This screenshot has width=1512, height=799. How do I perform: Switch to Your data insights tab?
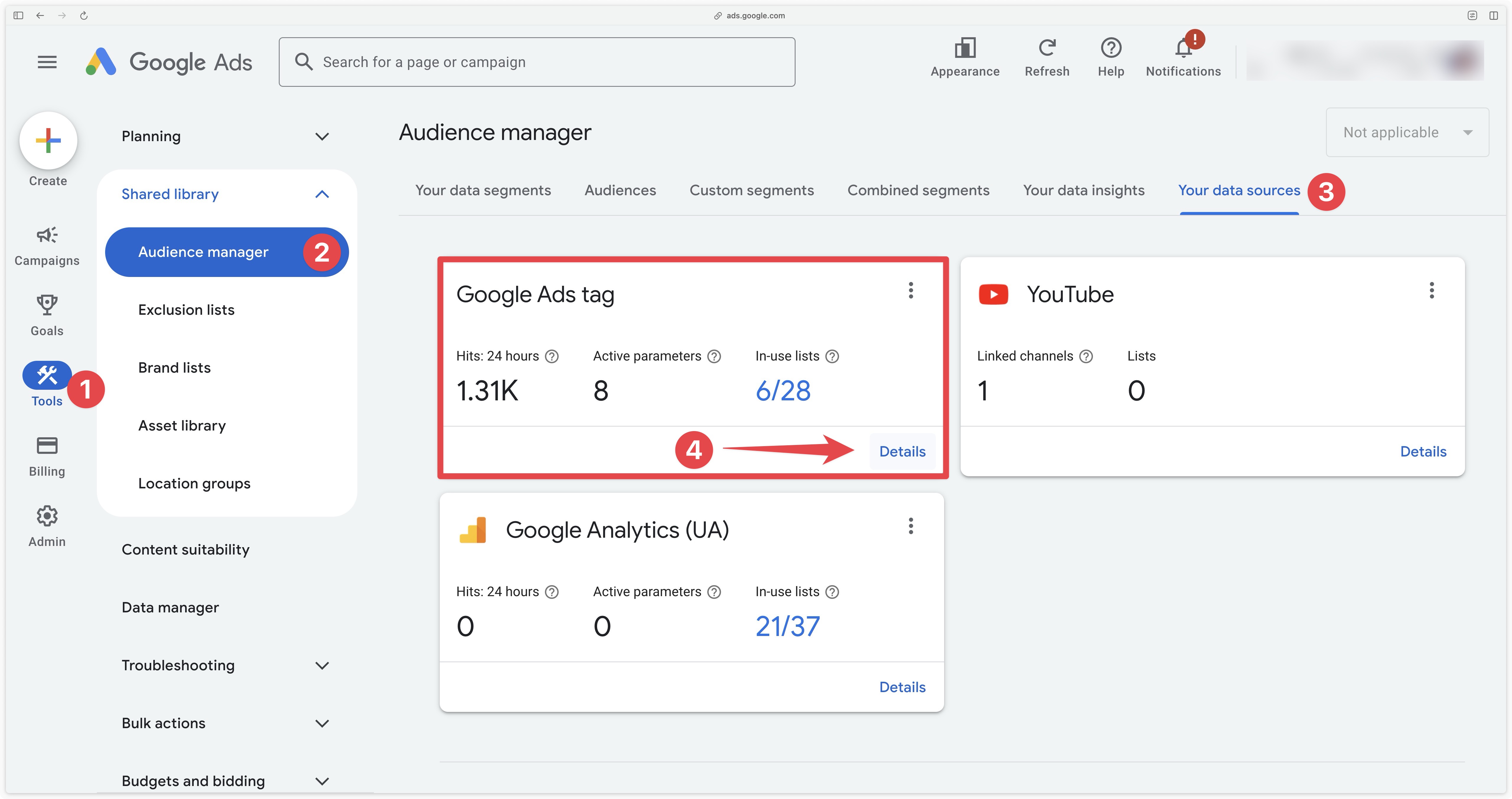(x=1084, y=190)
